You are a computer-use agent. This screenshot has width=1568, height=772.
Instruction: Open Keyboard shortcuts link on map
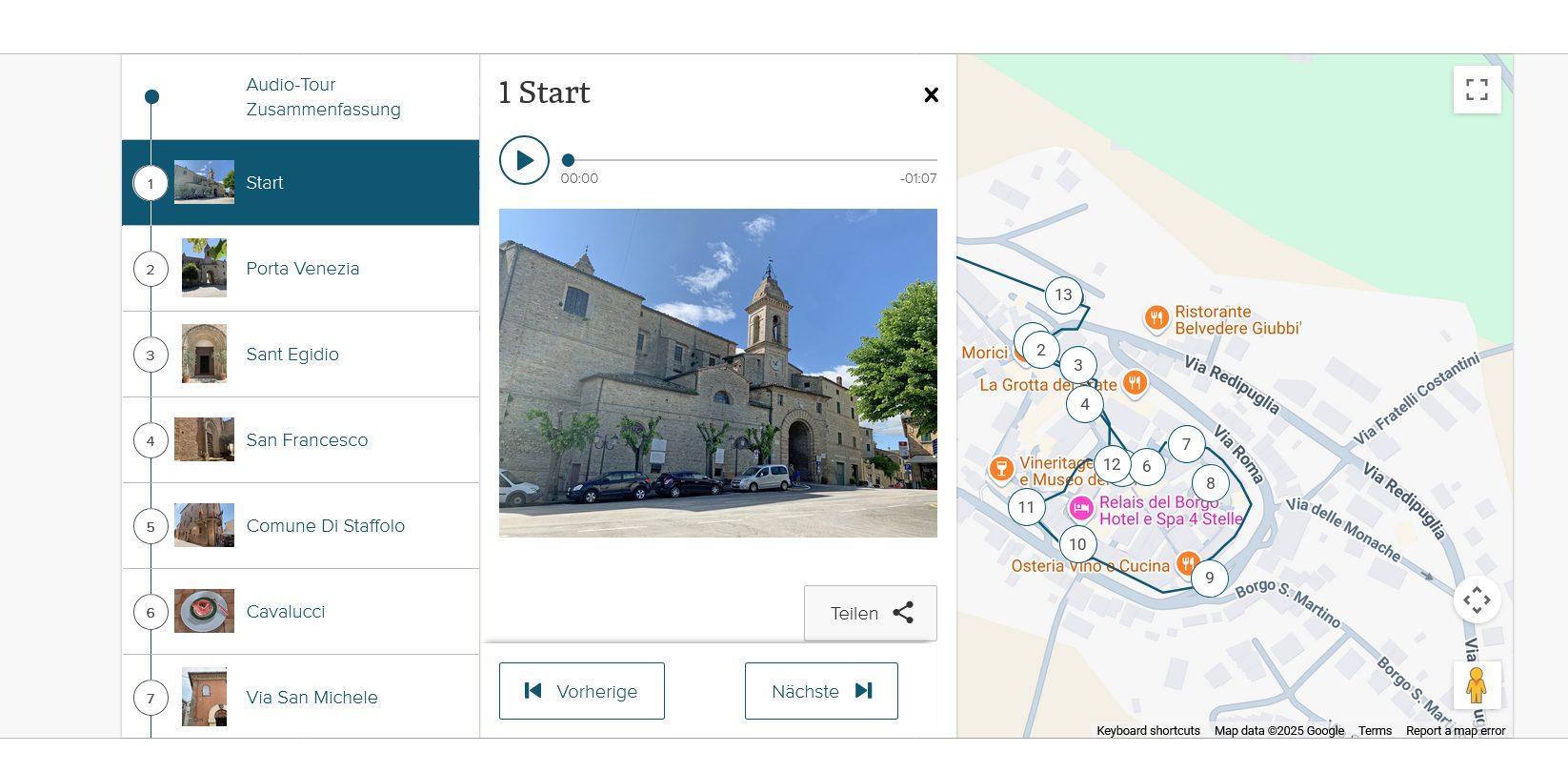tap(1147, 731)
